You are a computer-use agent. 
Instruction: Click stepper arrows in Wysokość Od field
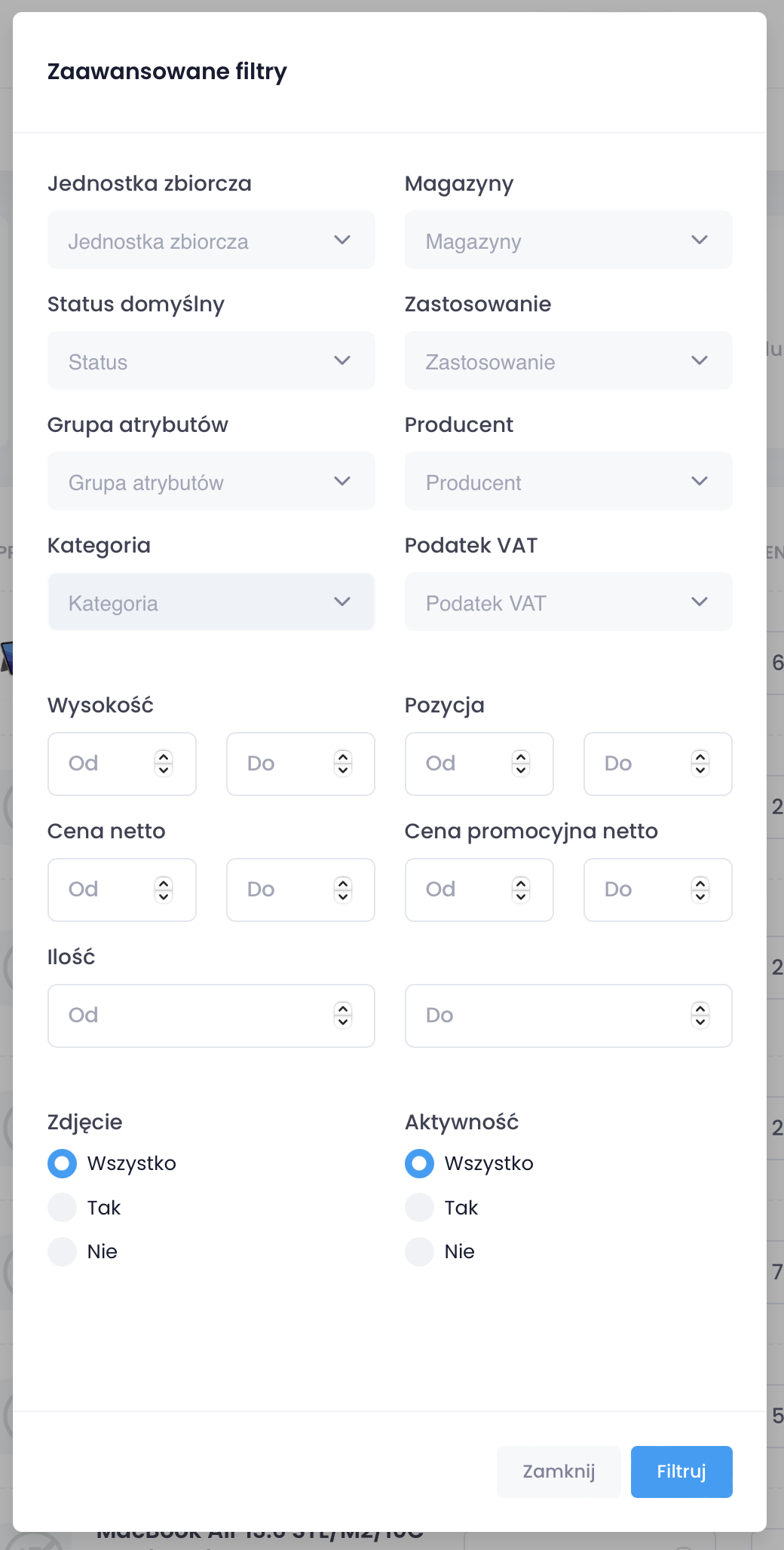[164, 764]
